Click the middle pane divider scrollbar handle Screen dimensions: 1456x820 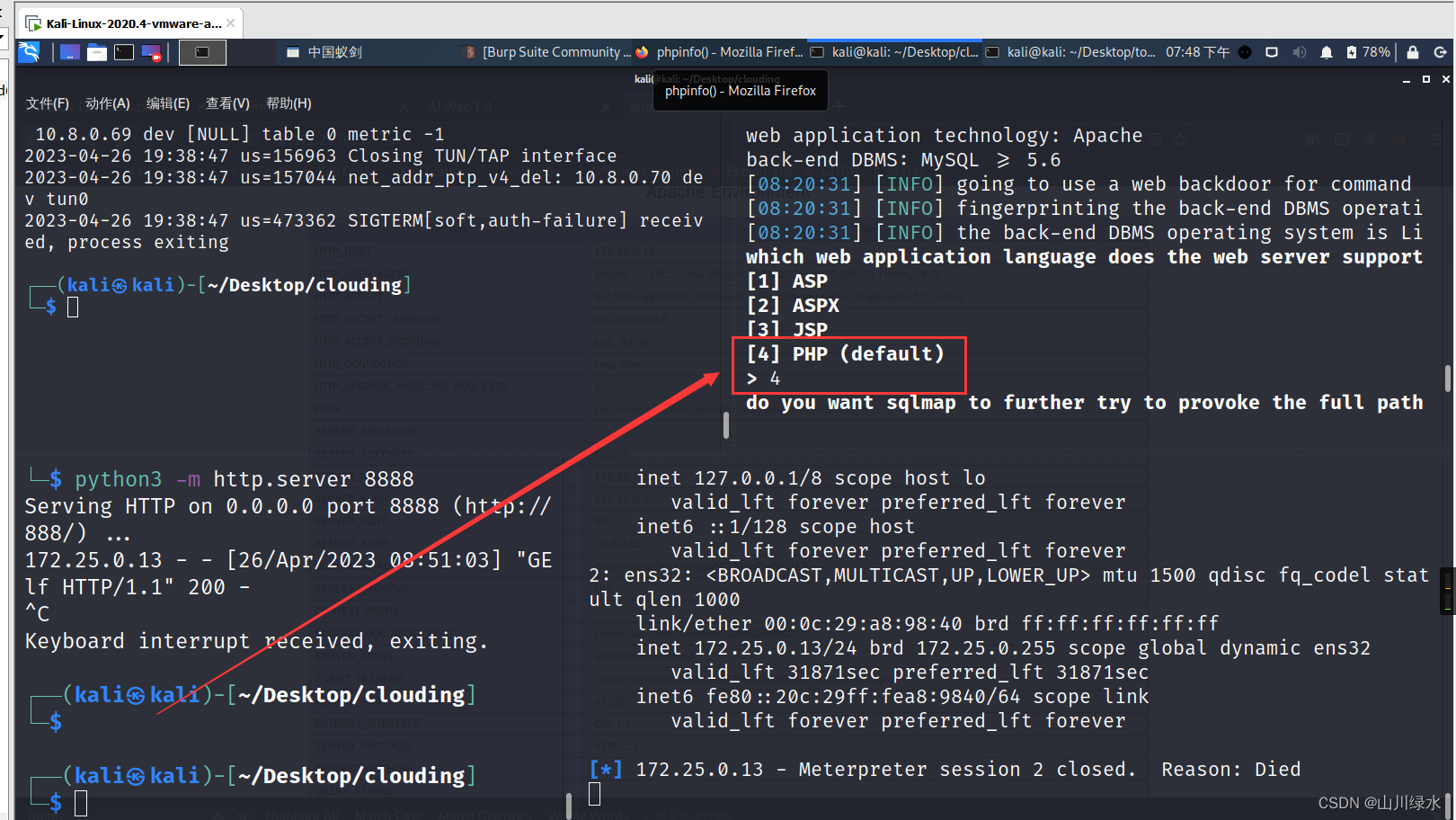726,424
